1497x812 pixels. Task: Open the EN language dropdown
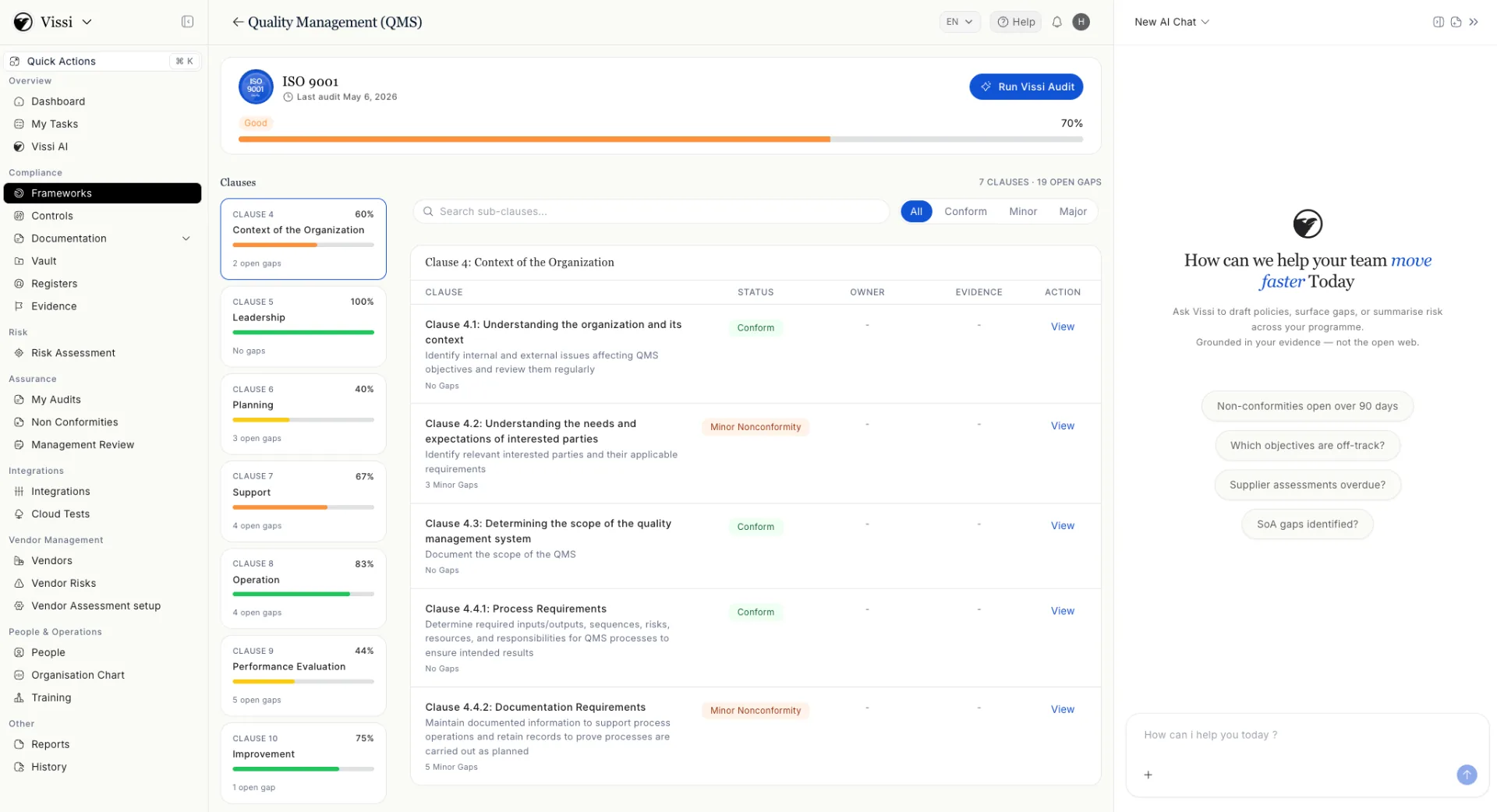coord(959,22)
